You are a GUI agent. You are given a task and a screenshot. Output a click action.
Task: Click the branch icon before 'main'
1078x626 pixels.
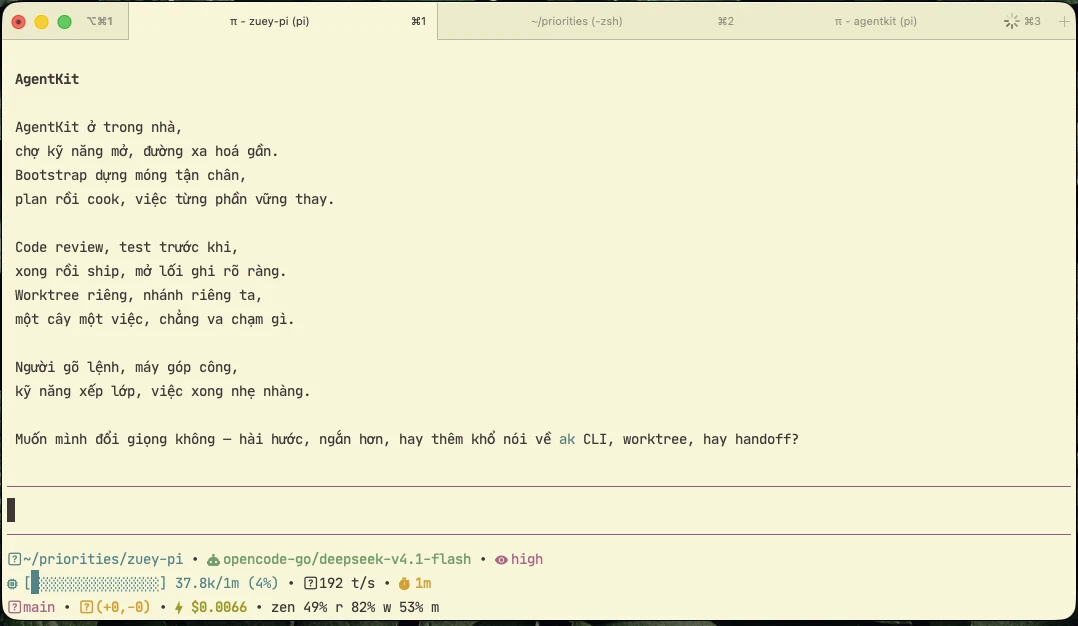(x=14, y=607)
